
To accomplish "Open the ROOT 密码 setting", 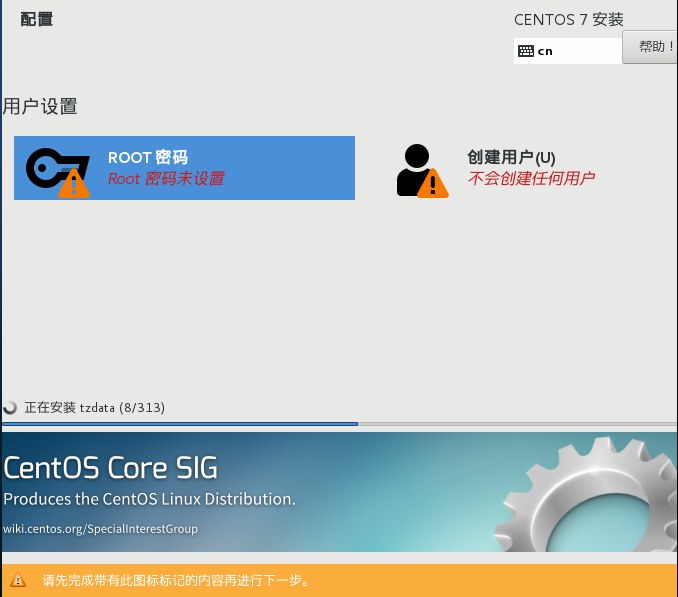I will coord(184,168).
